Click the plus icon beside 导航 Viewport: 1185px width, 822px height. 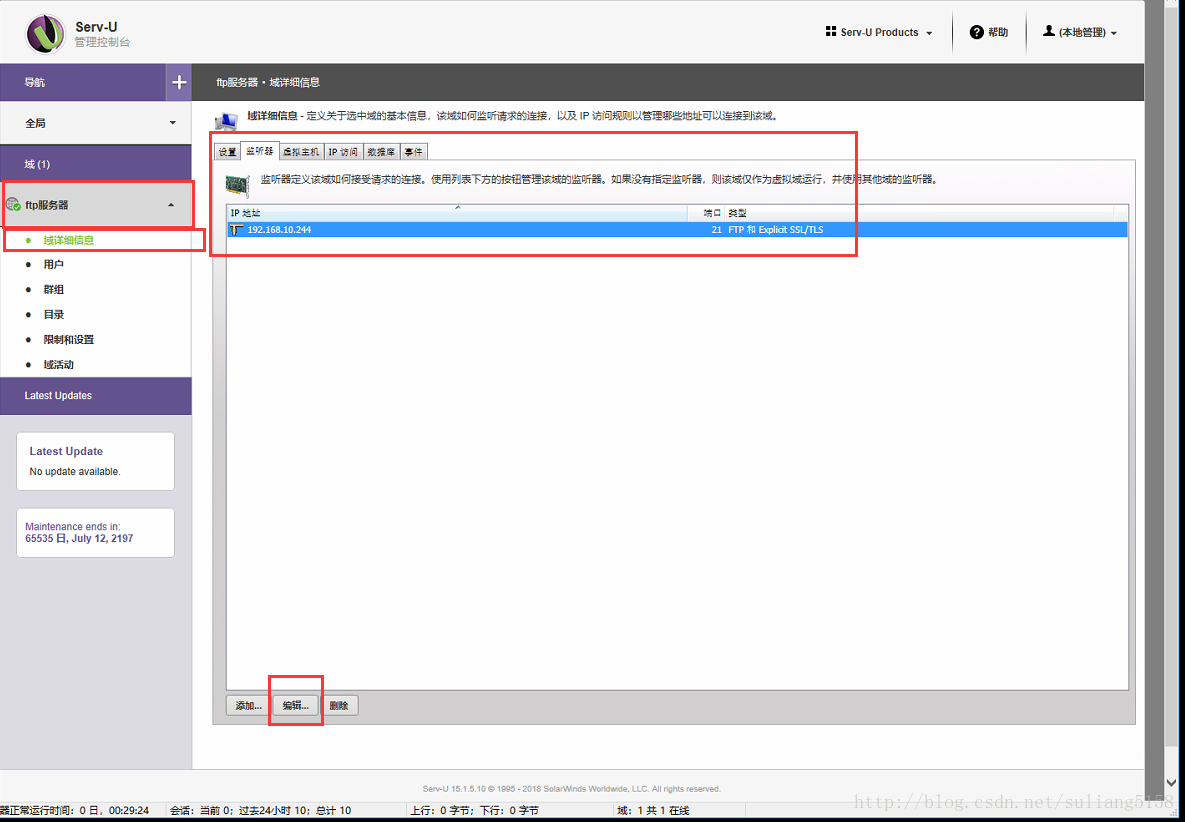tap(179, 82)
